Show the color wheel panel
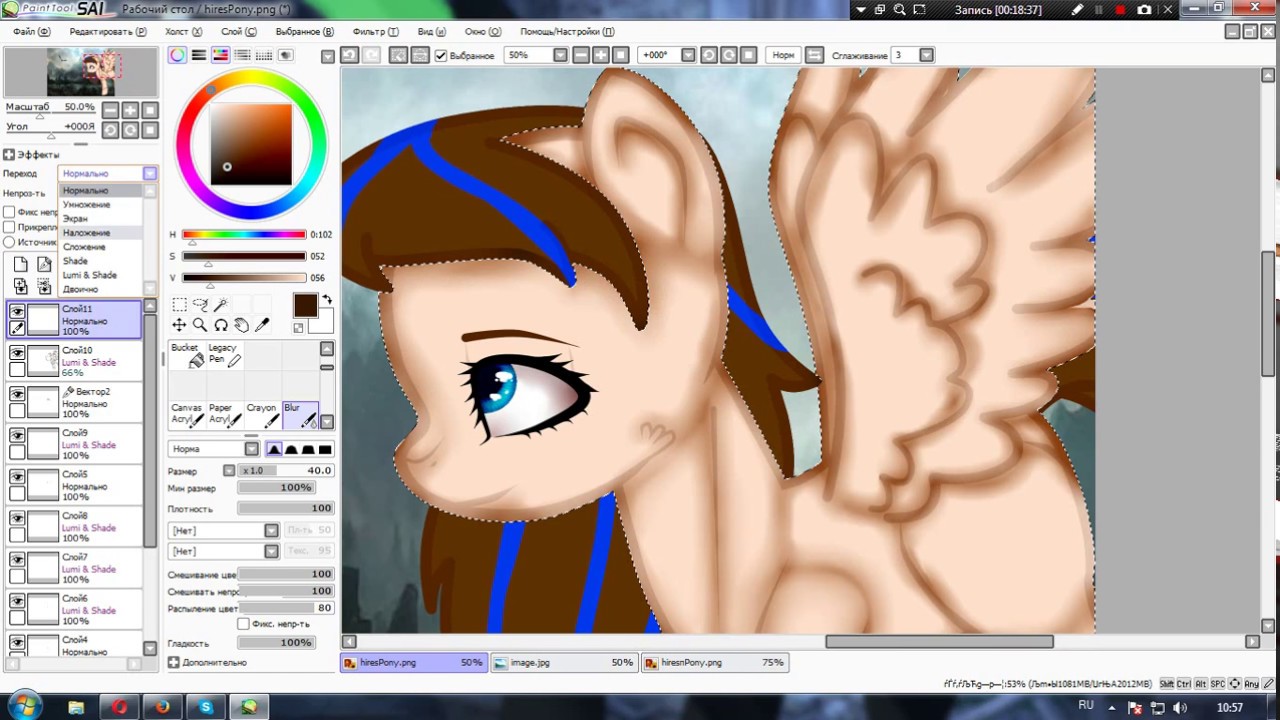The image size is (1280, 720). tap(177, 55)
